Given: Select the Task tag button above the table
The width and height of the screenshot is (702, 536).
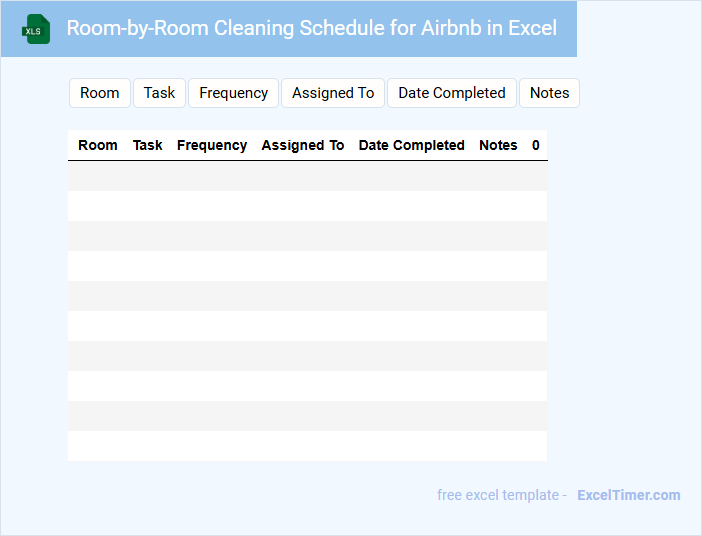Looking at the screenshot, I should [159, 93].
